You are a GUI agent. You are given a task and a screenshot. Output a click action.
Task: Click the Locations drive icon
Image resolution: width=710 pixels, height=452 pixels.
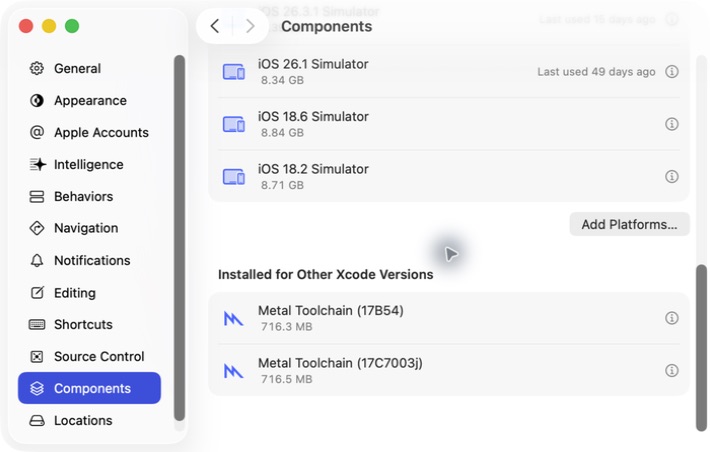(x=37, y=420)
